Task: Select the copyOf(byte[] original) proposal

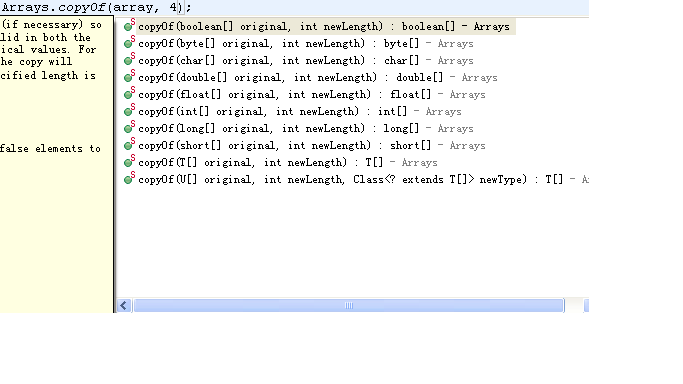Action: [x=306, y=44]
